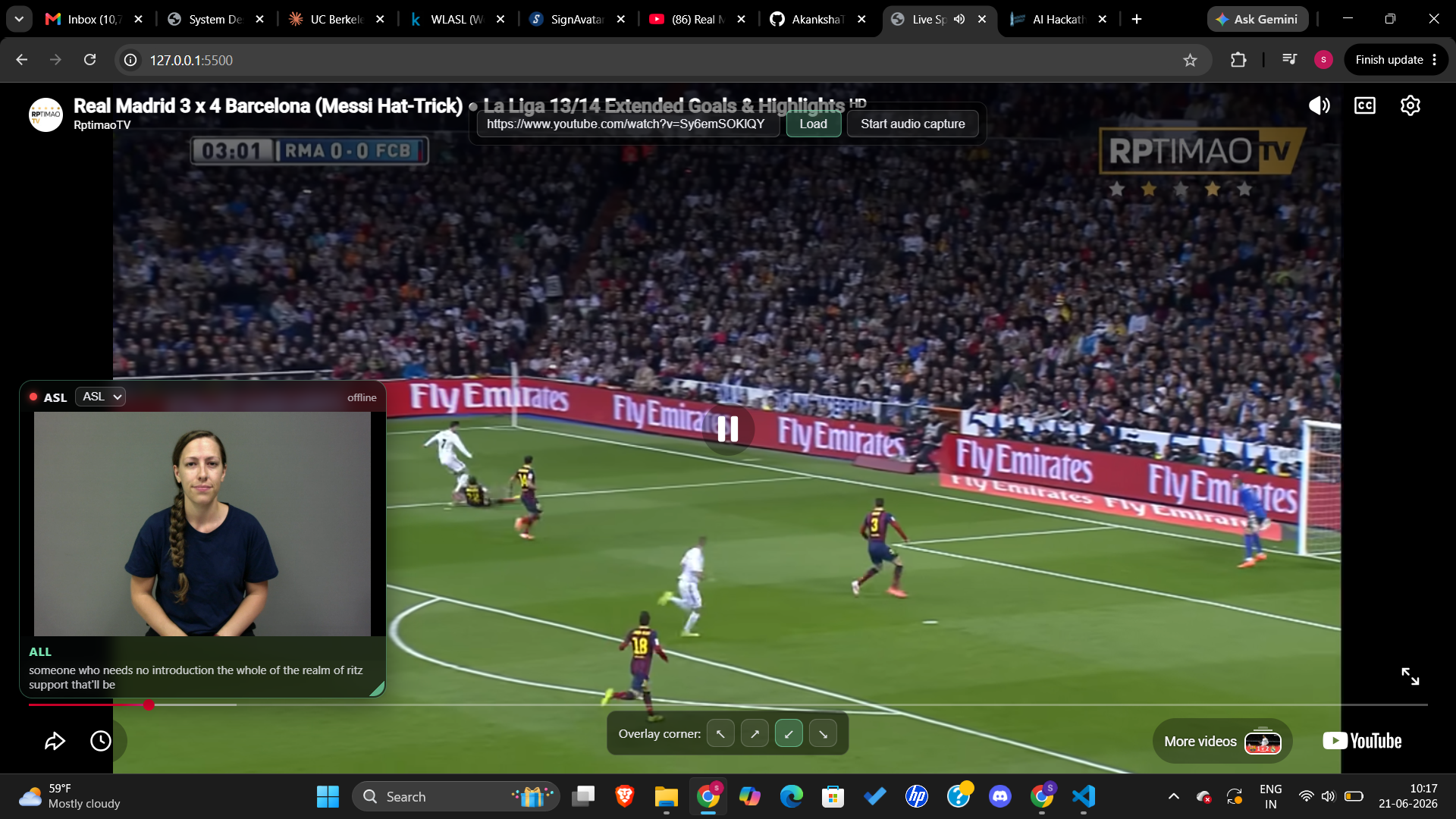Open Chrome extensions puzzle icon
The height and width of the screenshot is (819, 1456).
pyautogui.click(x=1238, y=60)
